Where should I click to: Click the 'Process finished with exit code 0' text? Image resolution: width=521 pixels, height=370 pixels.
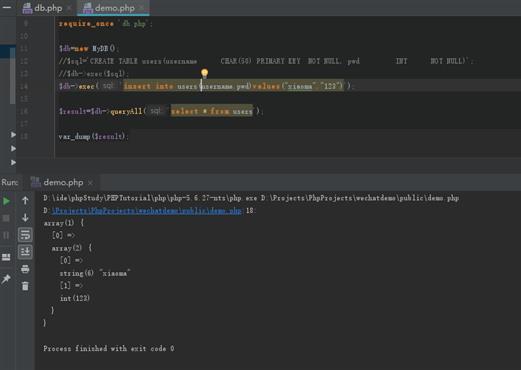(x=109, y=349)
